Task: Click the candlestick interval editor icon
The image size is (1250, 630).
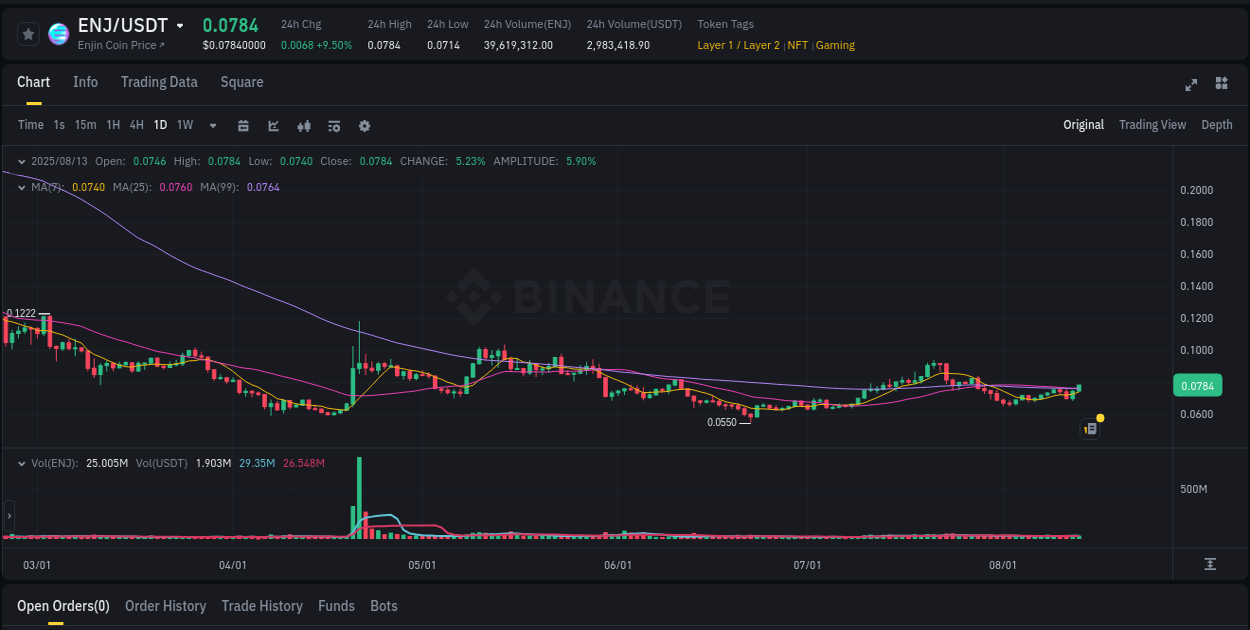Action: pyautogui.click(x=243, y=126)
